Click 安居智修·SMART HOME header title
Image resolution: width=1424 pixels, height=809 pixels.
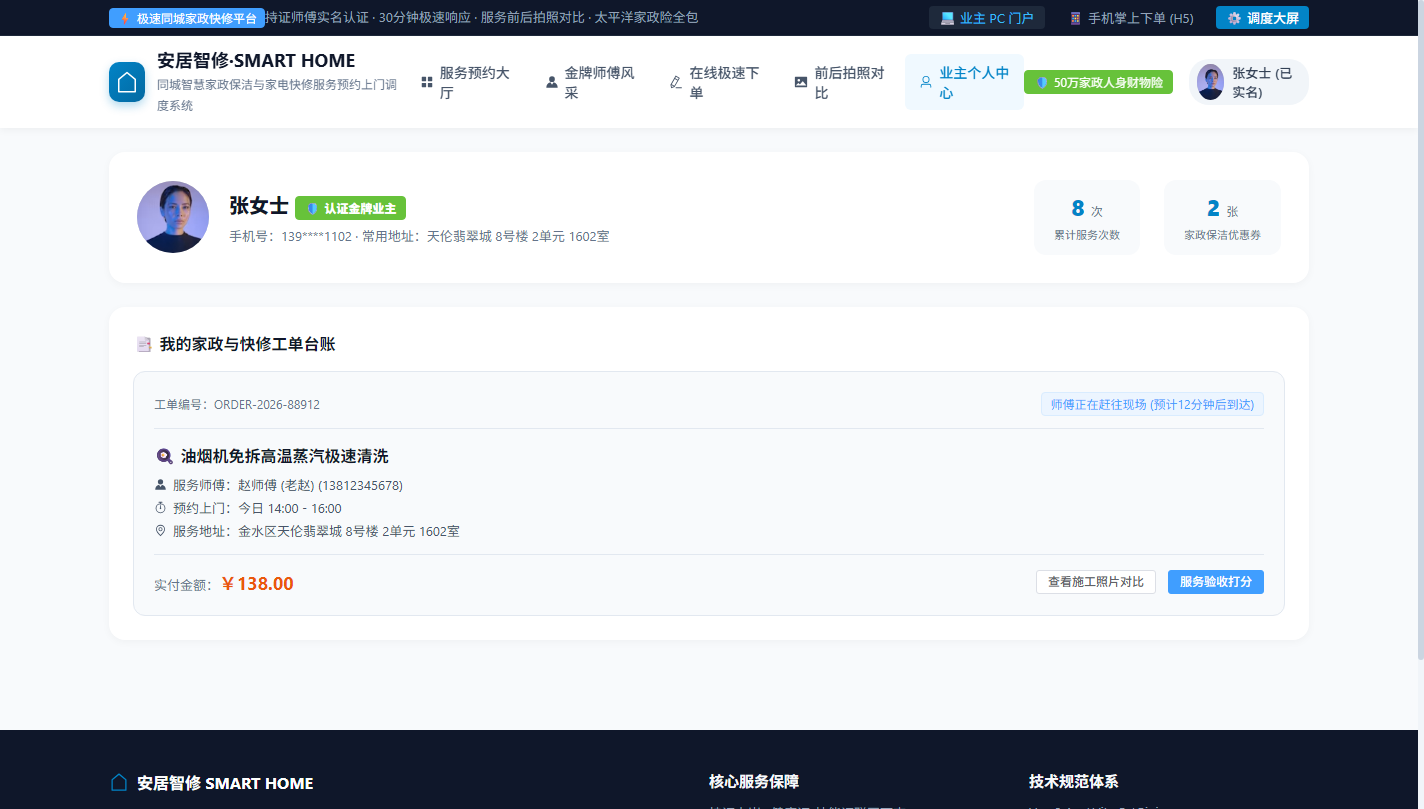tap(256, 61)
